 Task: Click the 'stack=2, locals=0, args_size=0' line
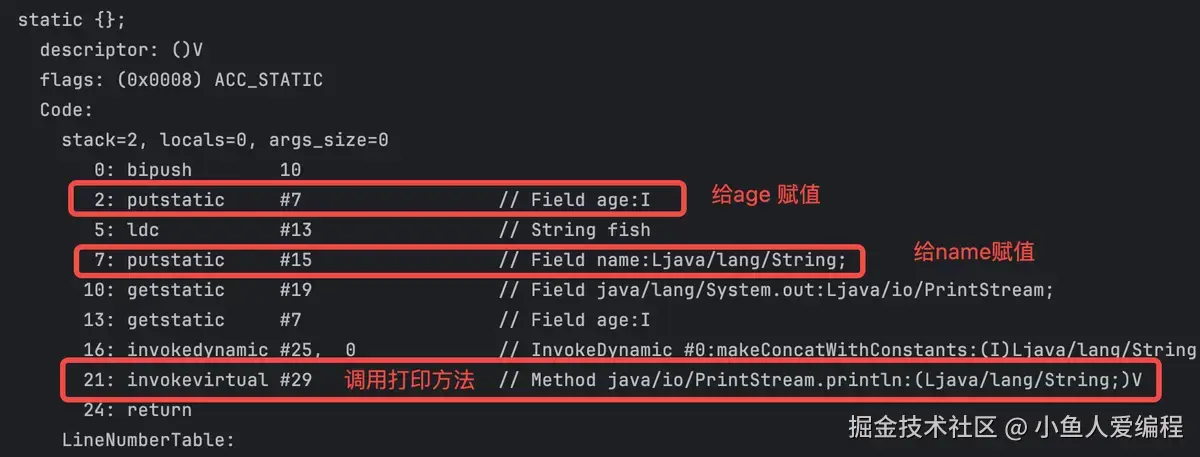tap(225, 140)
